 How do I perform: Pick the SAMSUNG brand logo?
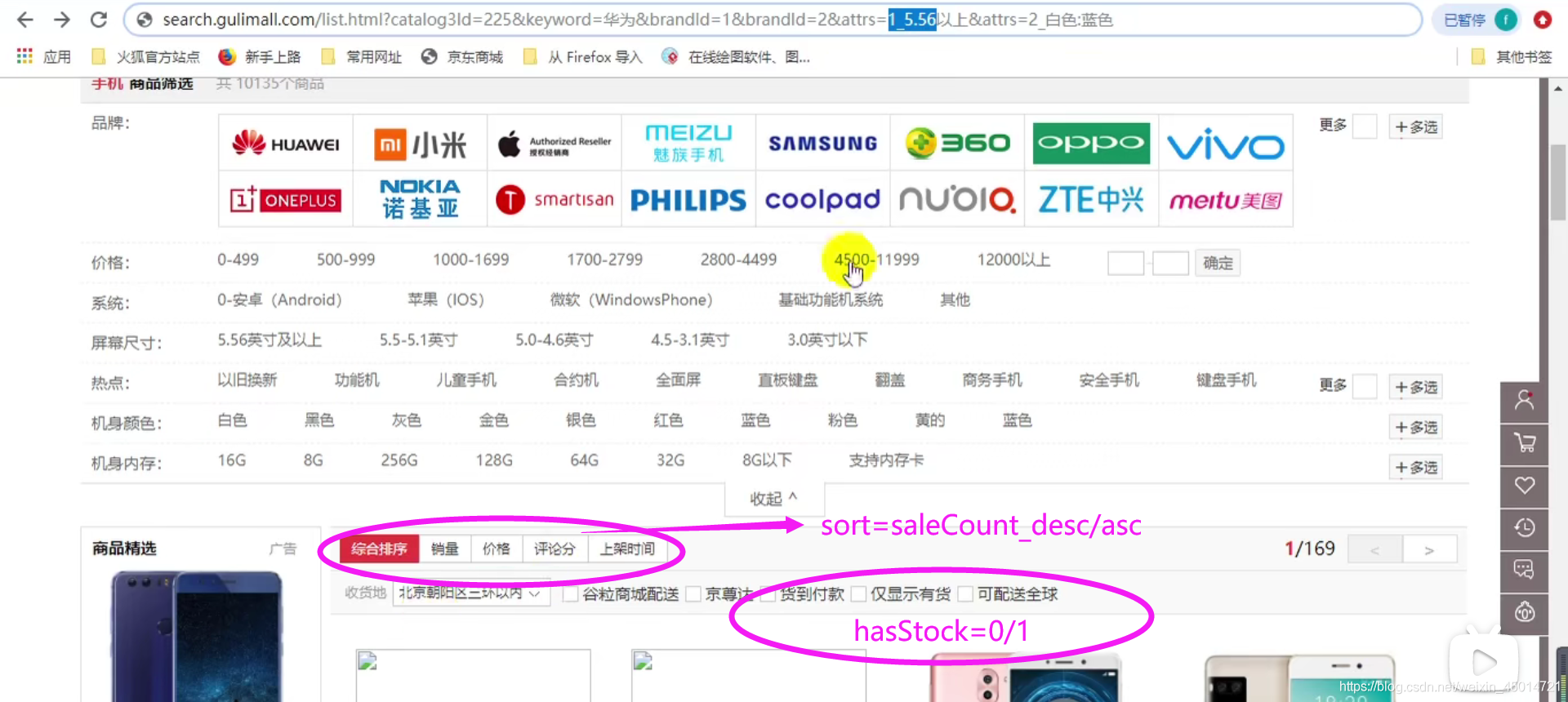823,143
